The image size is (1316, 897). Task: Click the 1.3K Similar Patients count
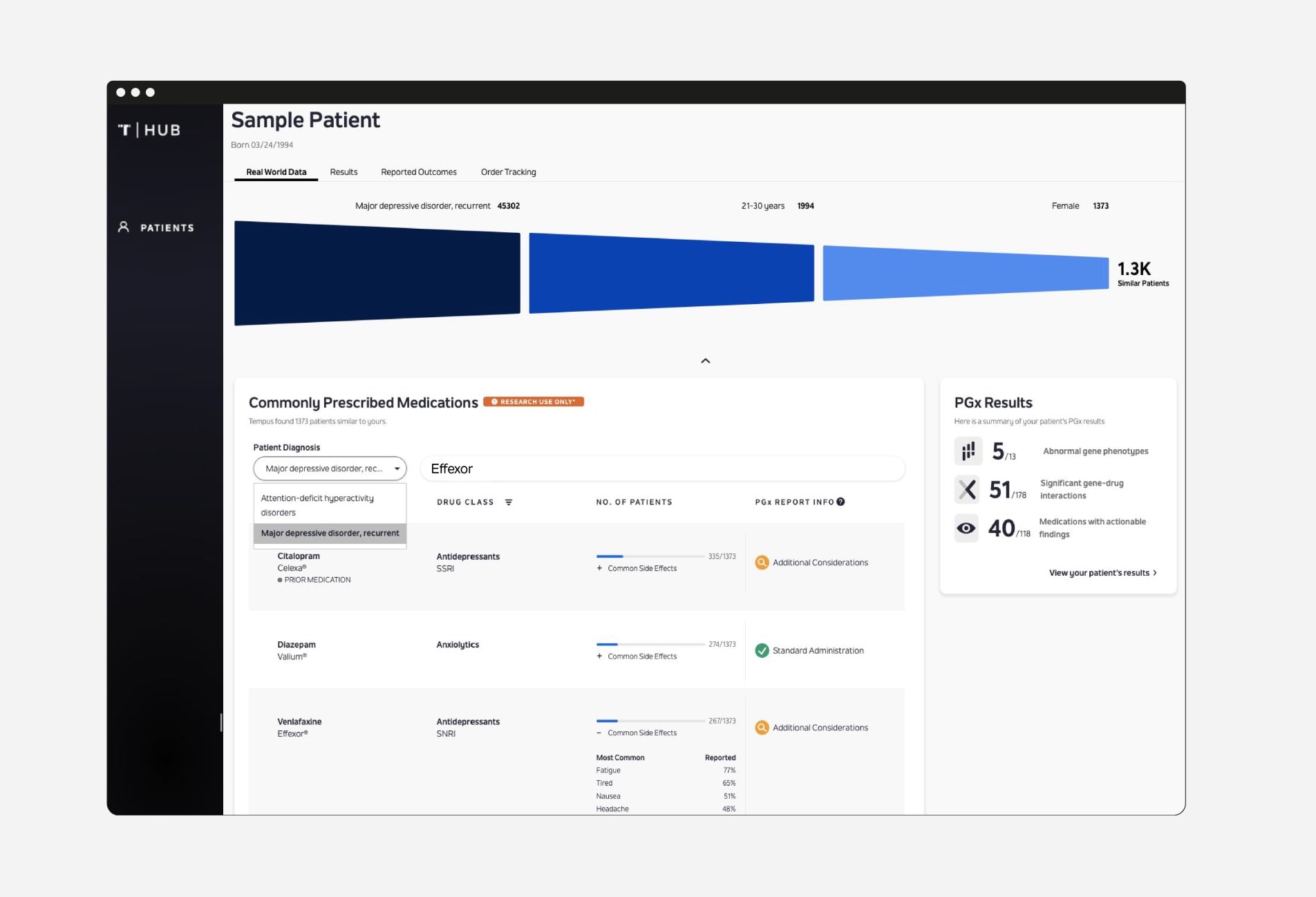coord(1143,274)
